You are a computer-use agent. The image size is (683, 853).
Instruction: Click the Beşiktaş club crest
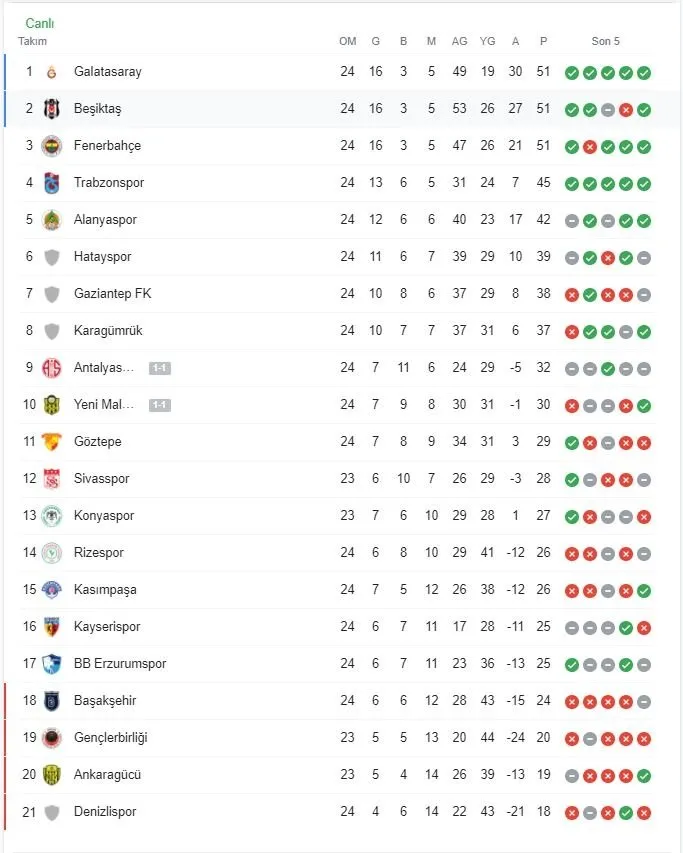tap(52, 109)
